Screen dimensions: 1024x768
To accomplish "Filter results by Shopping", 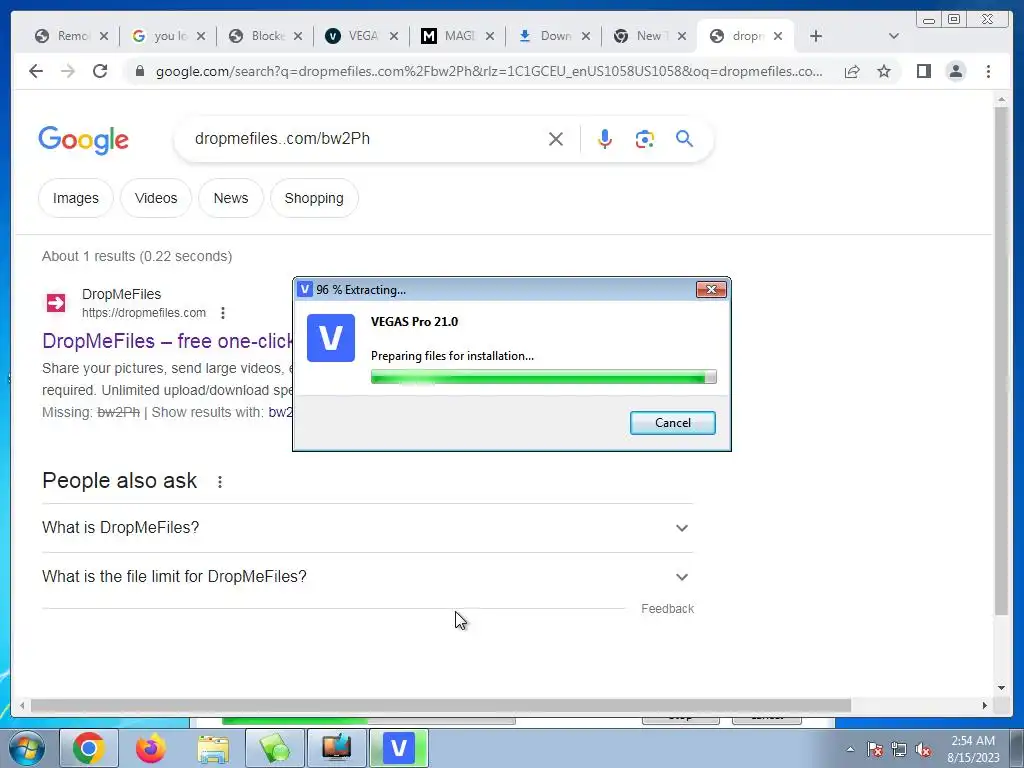I will (x=314, y=198).
